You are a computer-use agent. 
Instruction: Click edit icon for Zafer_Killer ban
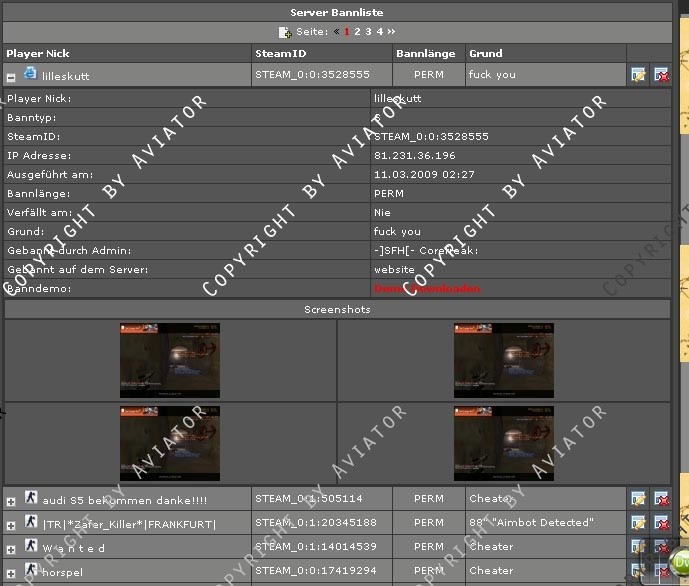(x=638, y=522)
